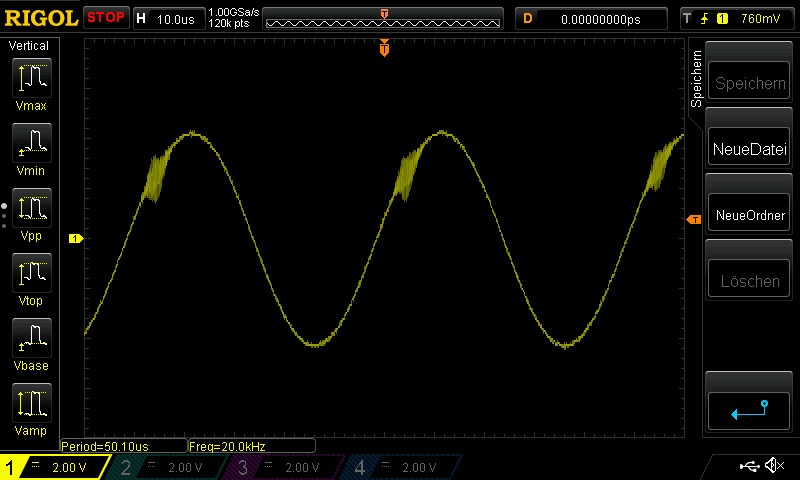This screenshot has height=480, width=800.
Task: Click the blue return arrow button
Action: click(x=749, y=411)
